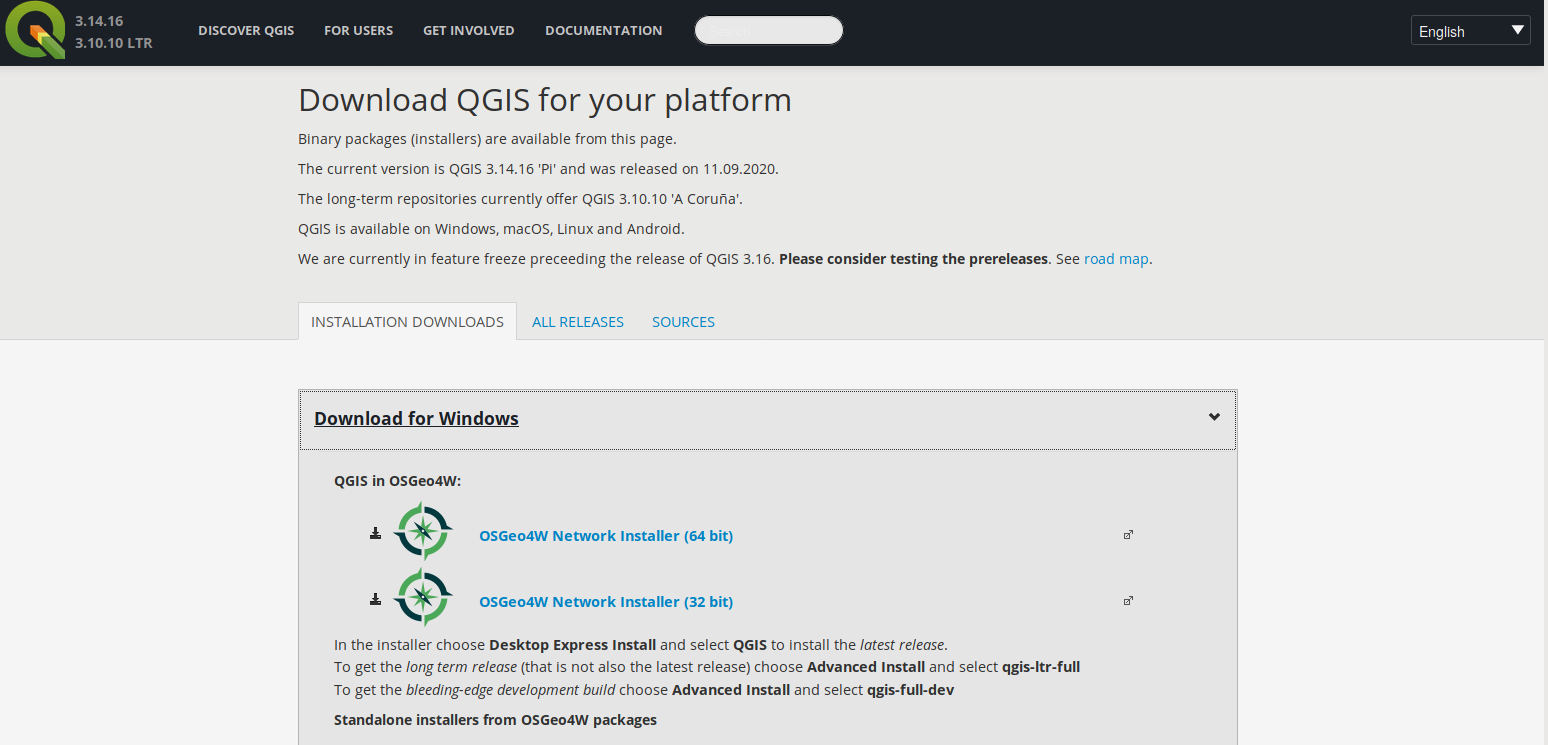Click the Desktop Express Install text
Viewport: 1548px width, 745px height.
pyautogui.click(x=572, y=645)
